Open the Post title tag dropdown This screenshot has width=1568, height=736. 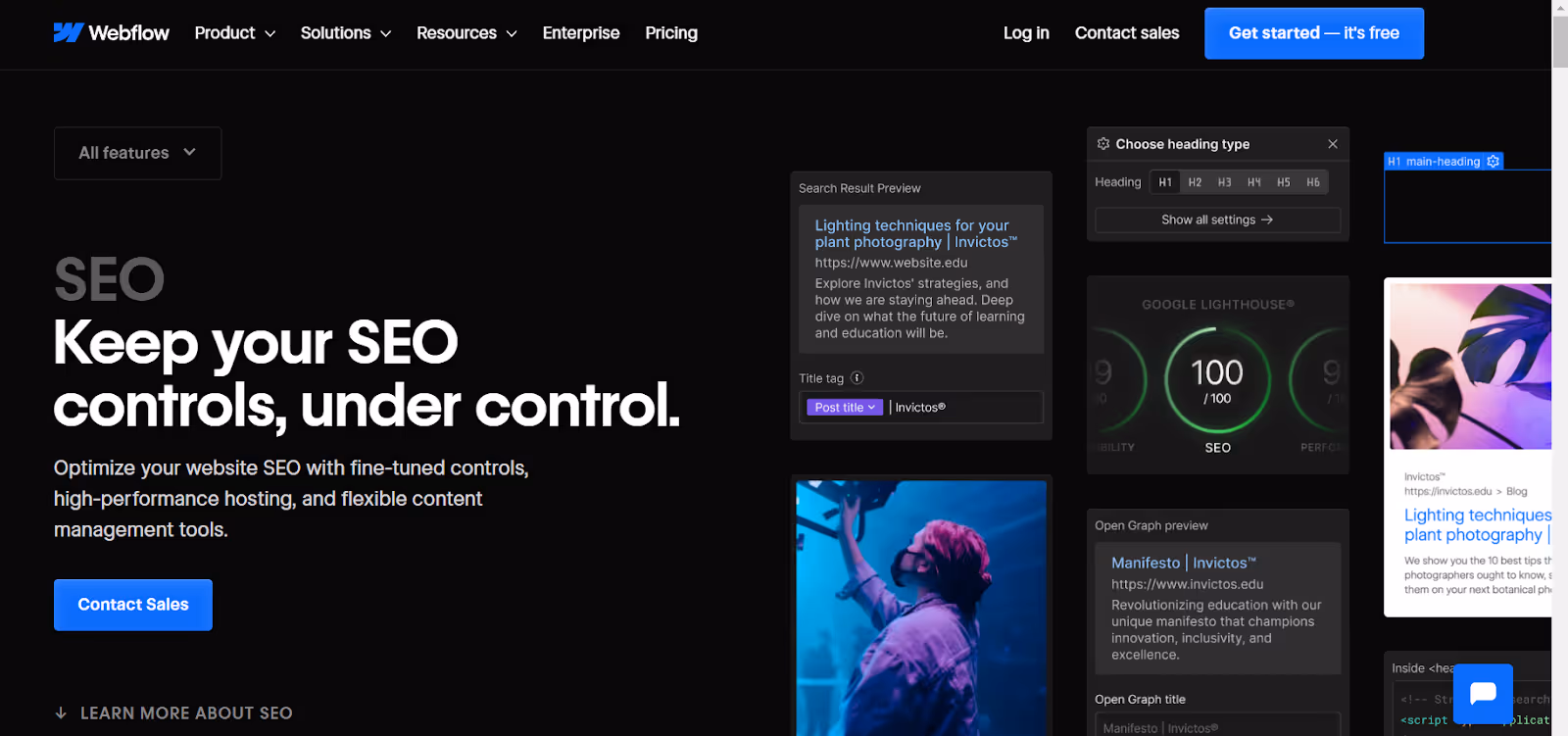[845, 408]
